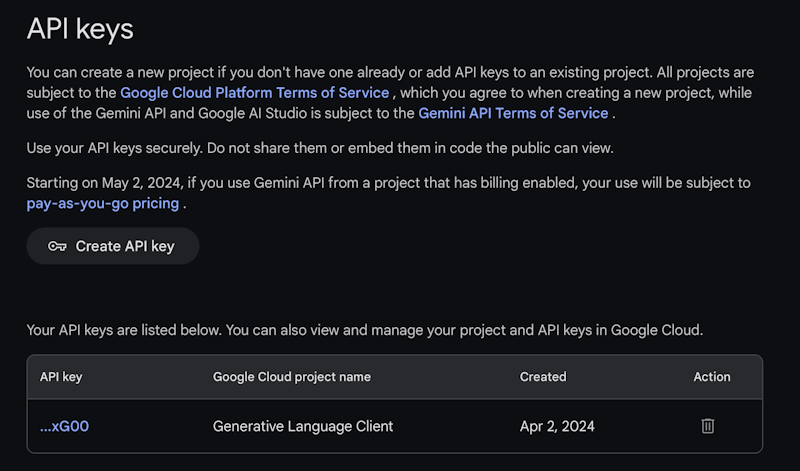Click the API keys page heading
The width and height of the screenshot is (800, 471).
tap(80, 28)
